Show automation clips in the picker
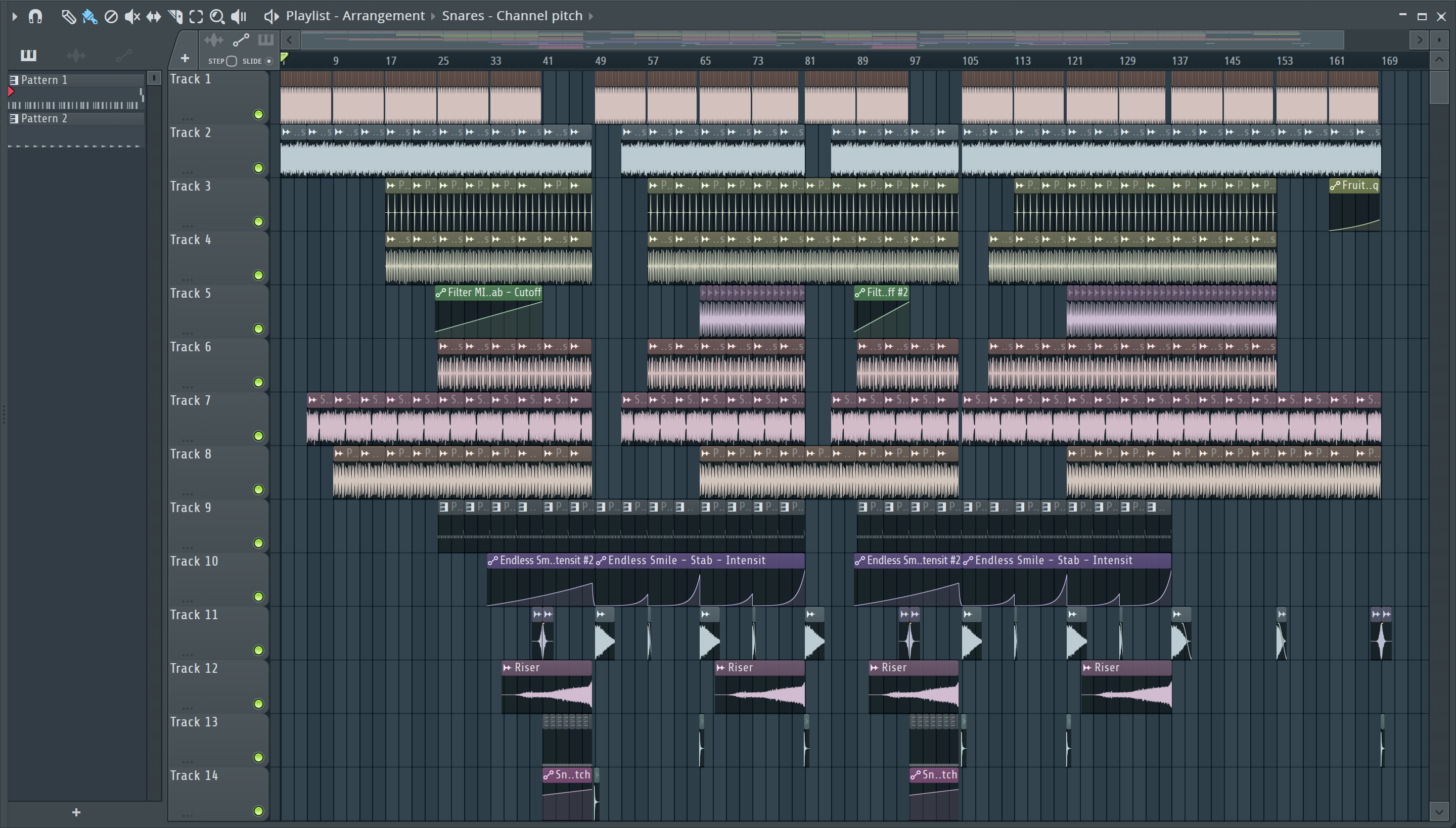The image size is (1456, 828). [124, 55]
